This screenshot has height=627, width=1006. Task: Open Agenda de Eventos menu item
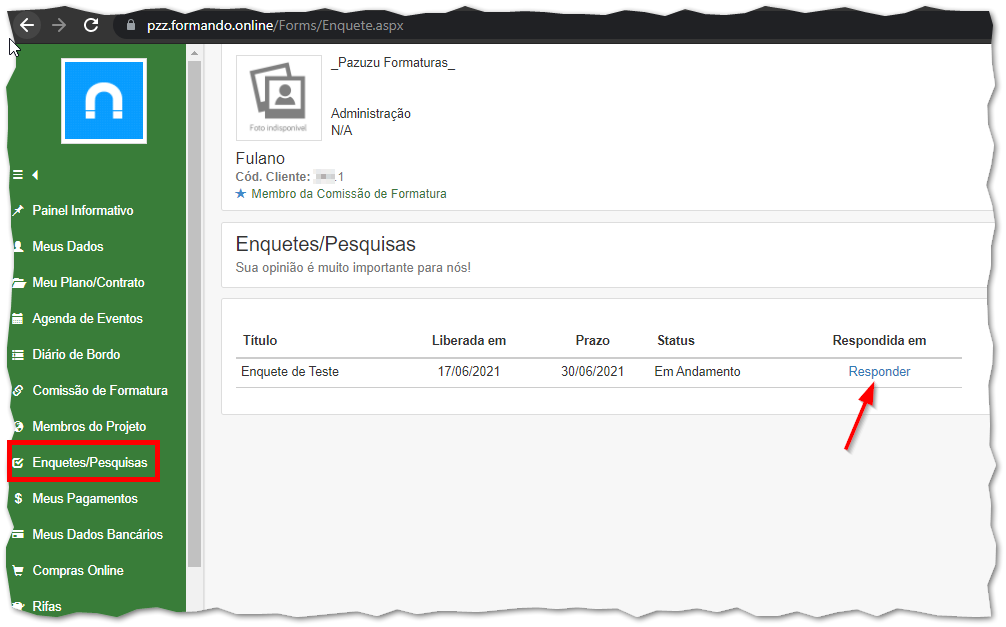[87, 318]
